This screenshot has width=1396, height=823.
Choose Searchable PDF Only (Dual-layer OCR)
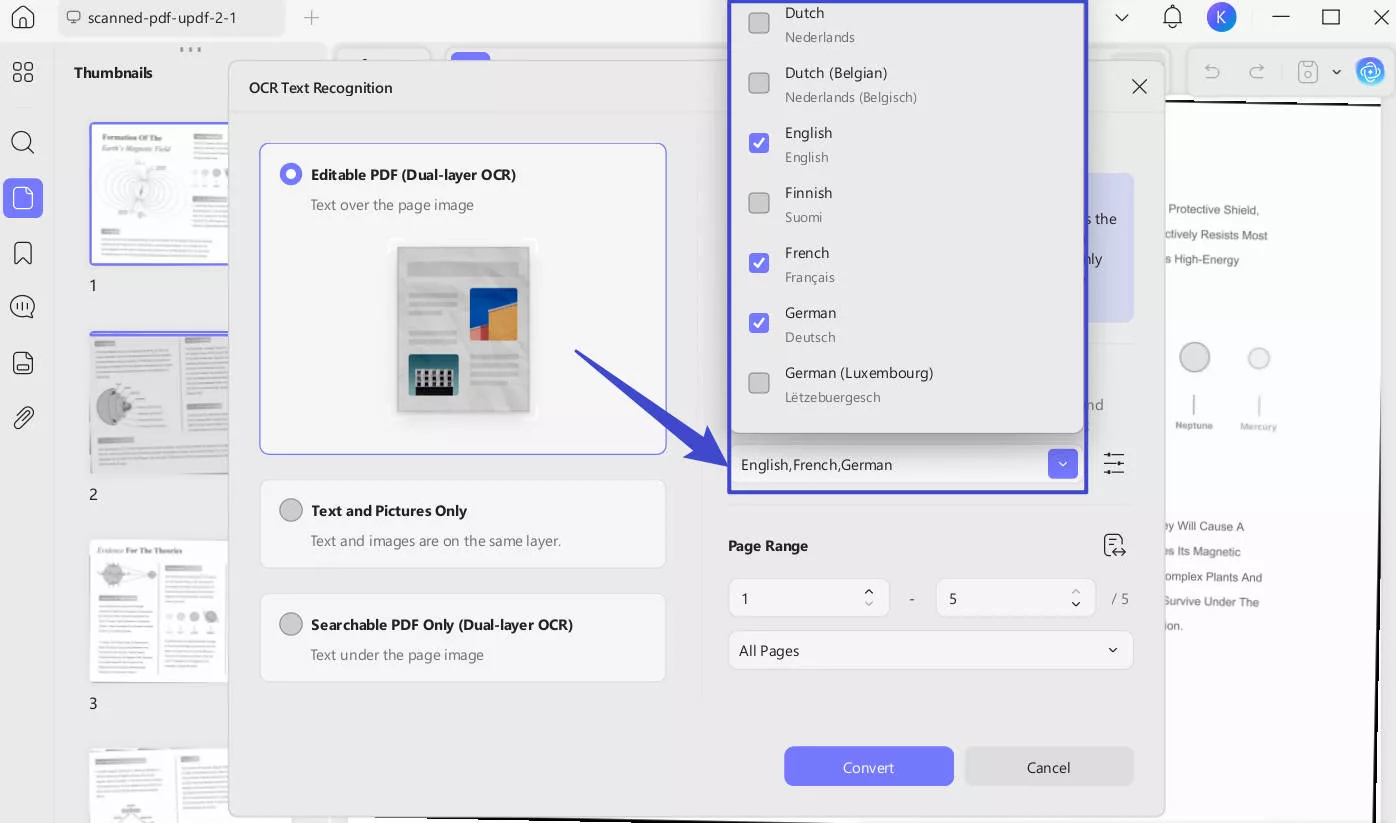(291, 624)
